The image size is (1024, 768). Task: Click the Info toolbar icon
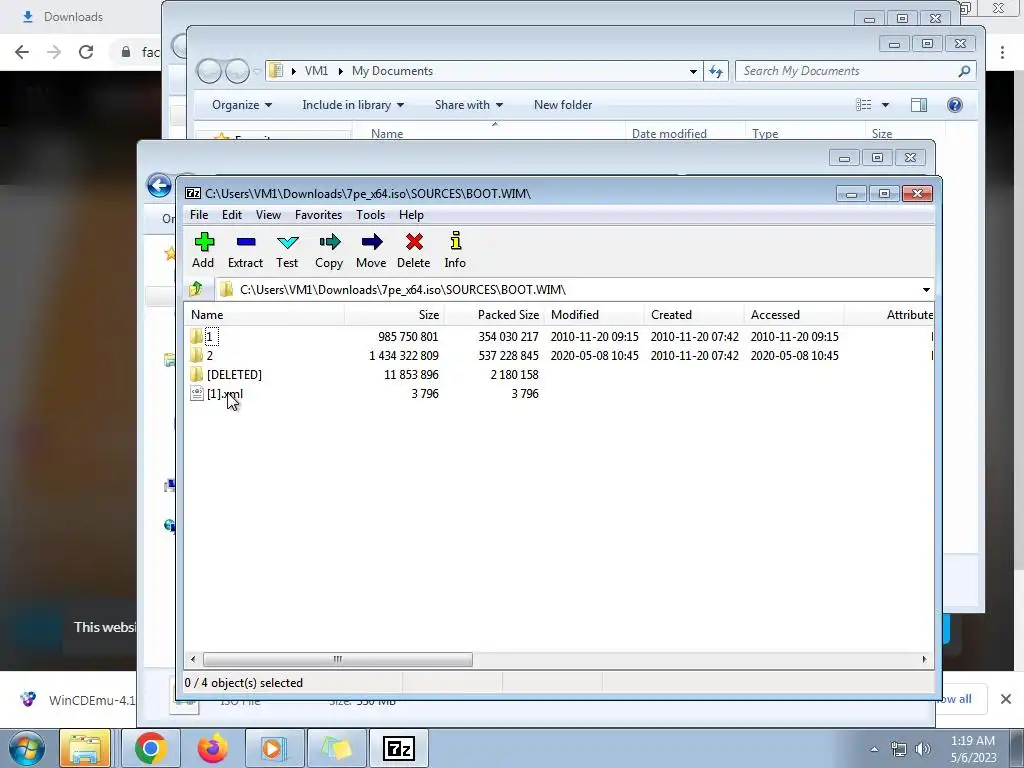(x=455, y=250)
